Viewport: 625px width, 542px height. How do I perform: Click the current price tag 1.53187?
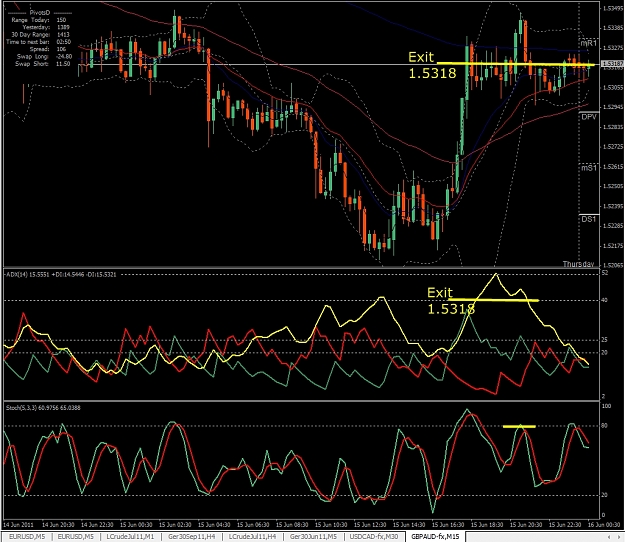click(612, 64)
